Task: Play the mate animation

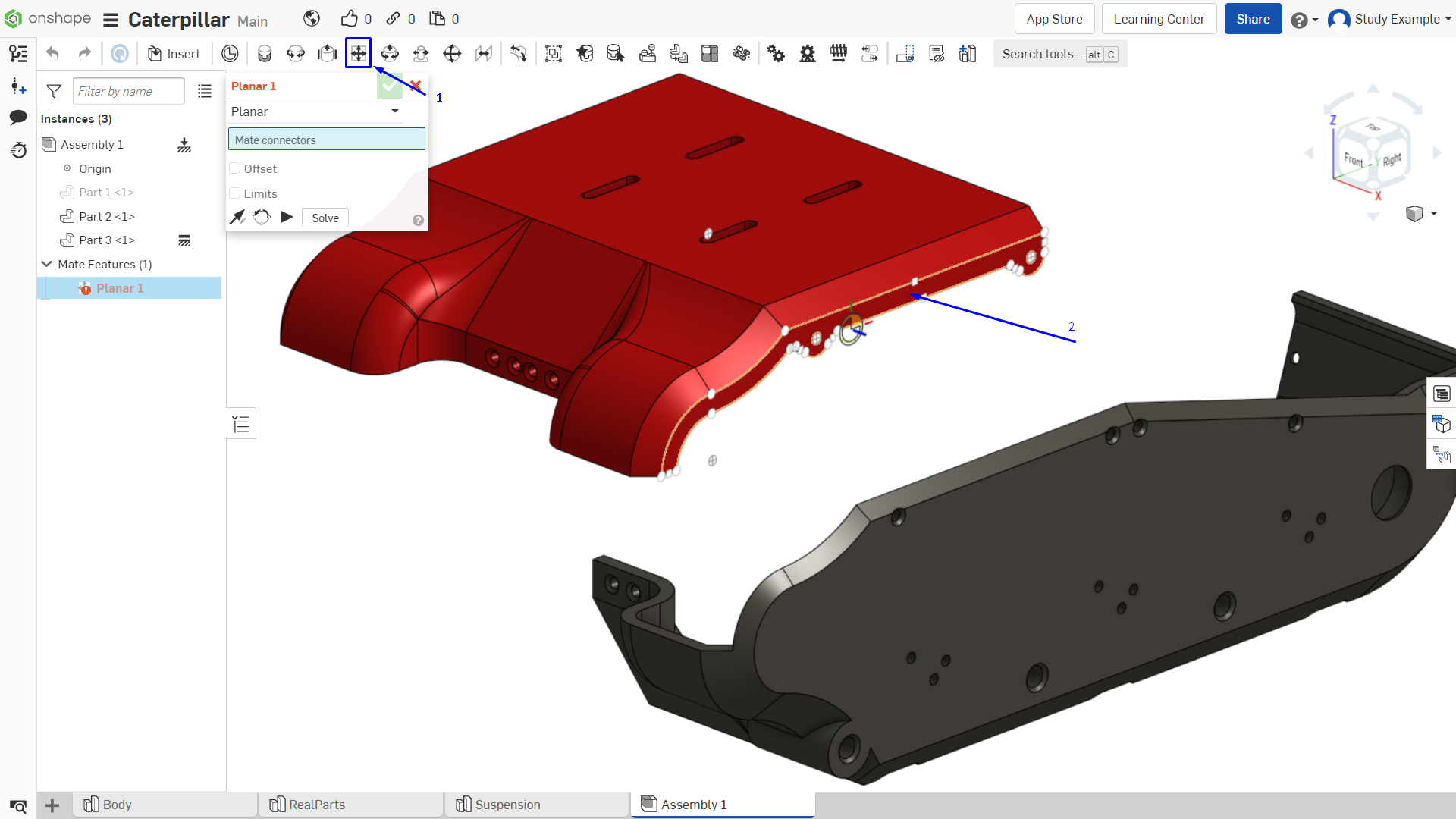Action: 287,218
